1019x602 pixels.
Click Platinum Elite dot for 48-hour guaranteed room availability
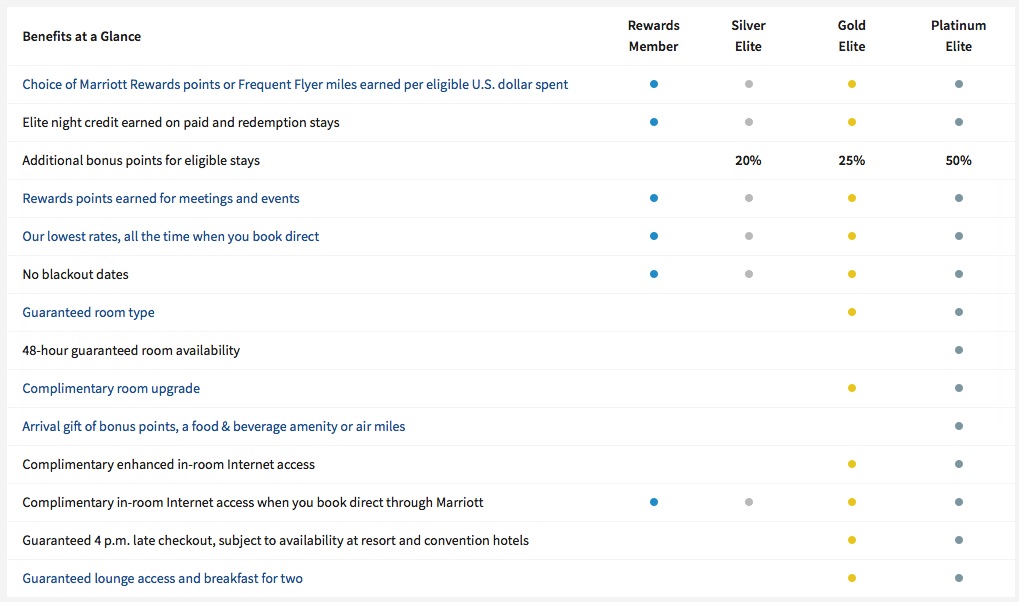959,350
